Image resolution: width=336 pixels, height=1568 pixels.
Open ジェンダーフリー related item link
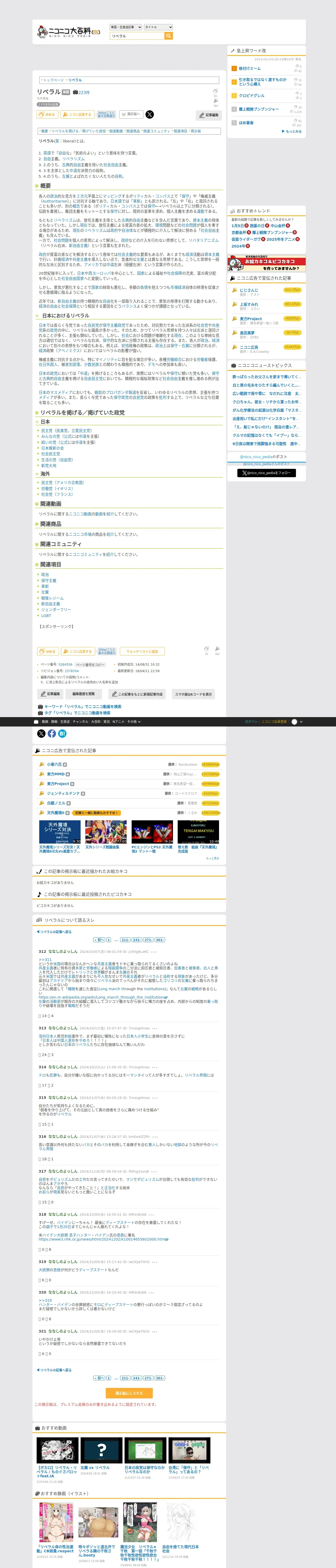[x=55, y=609]
